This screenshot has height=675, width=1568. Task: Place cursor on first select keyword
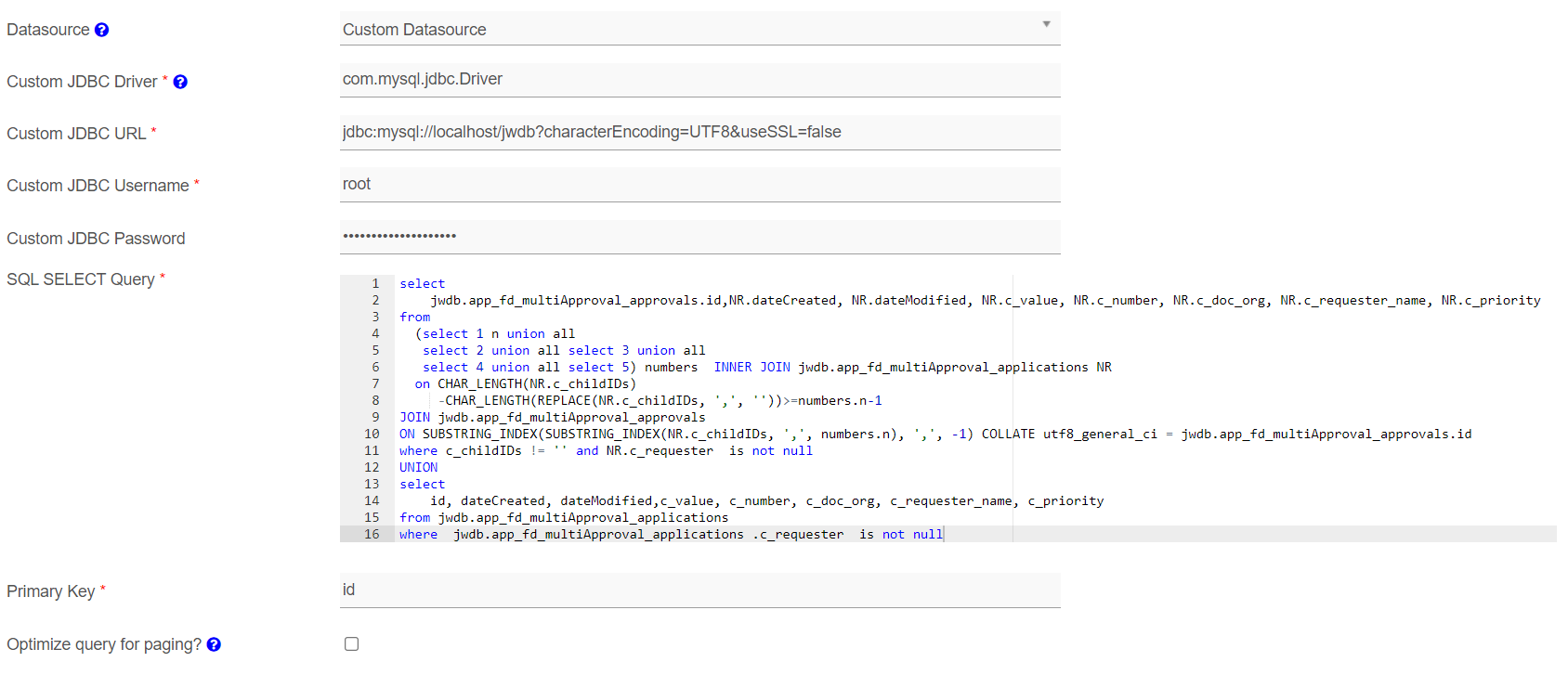[x=422, y=283]
